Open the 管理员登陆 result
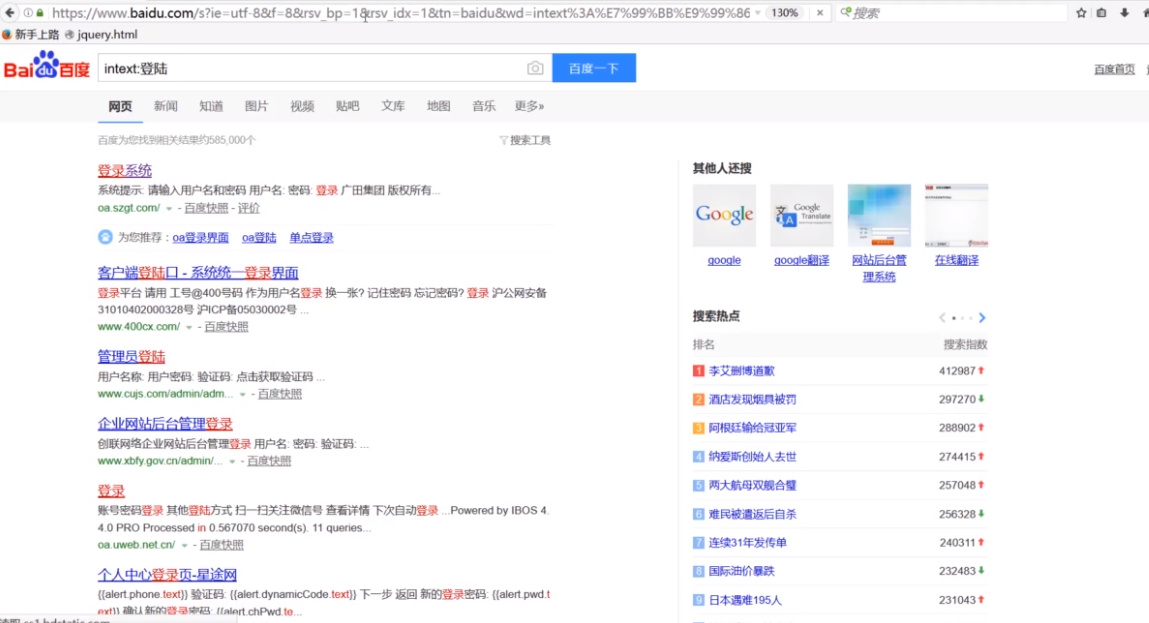Viewport: 1149px width, 623px height. point(131,357)
